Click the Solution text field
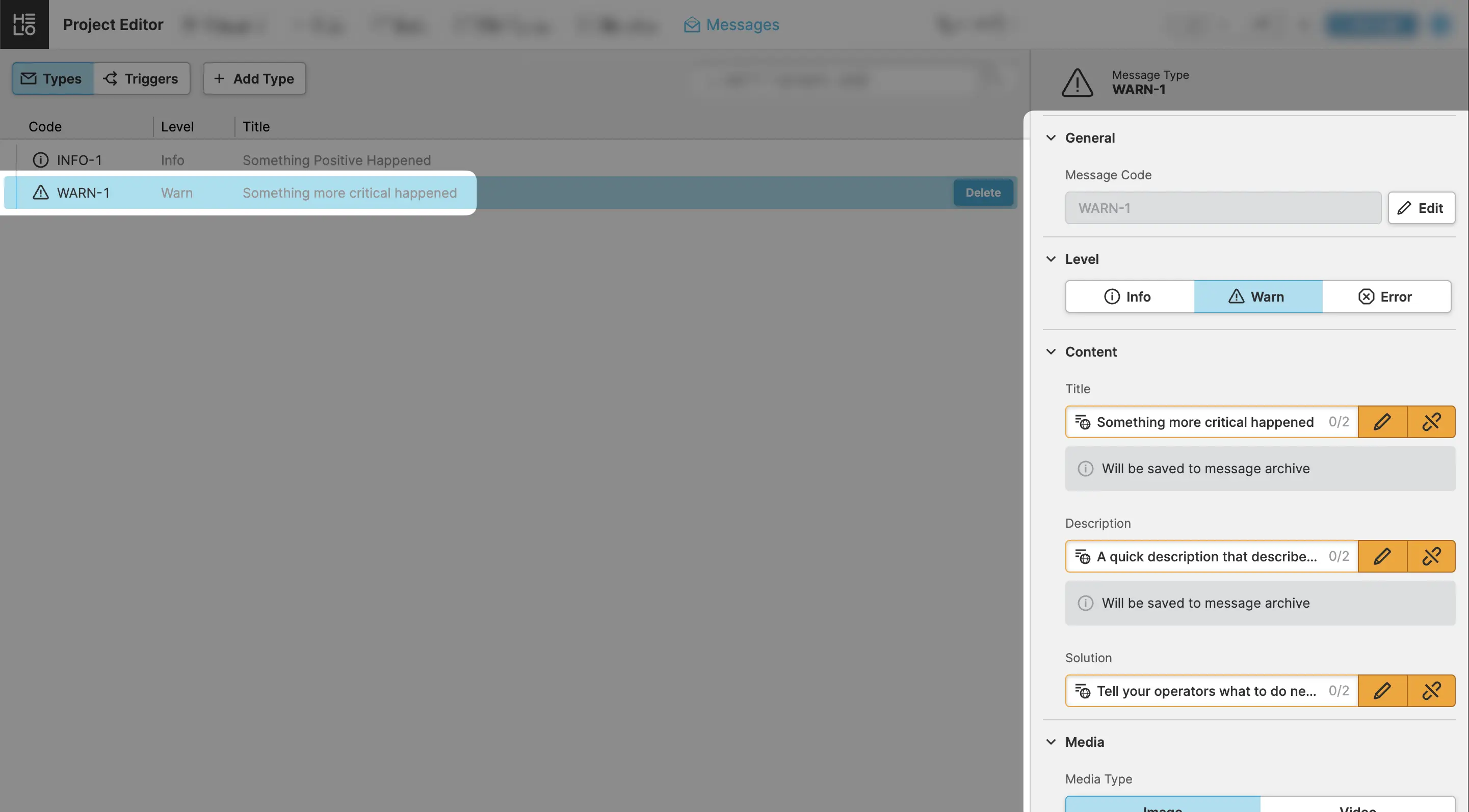1469x812 pixels. (x=1206, y=691)
